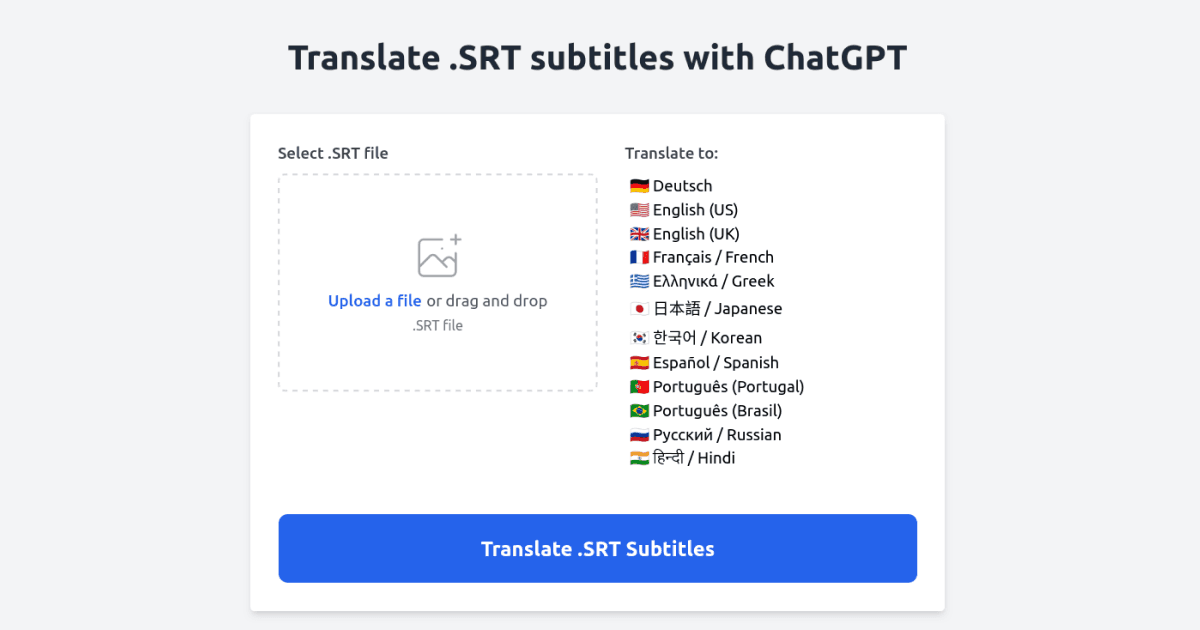Select Português (Portugal) language option
This screenshot has height=630, width=1200.
717,387
